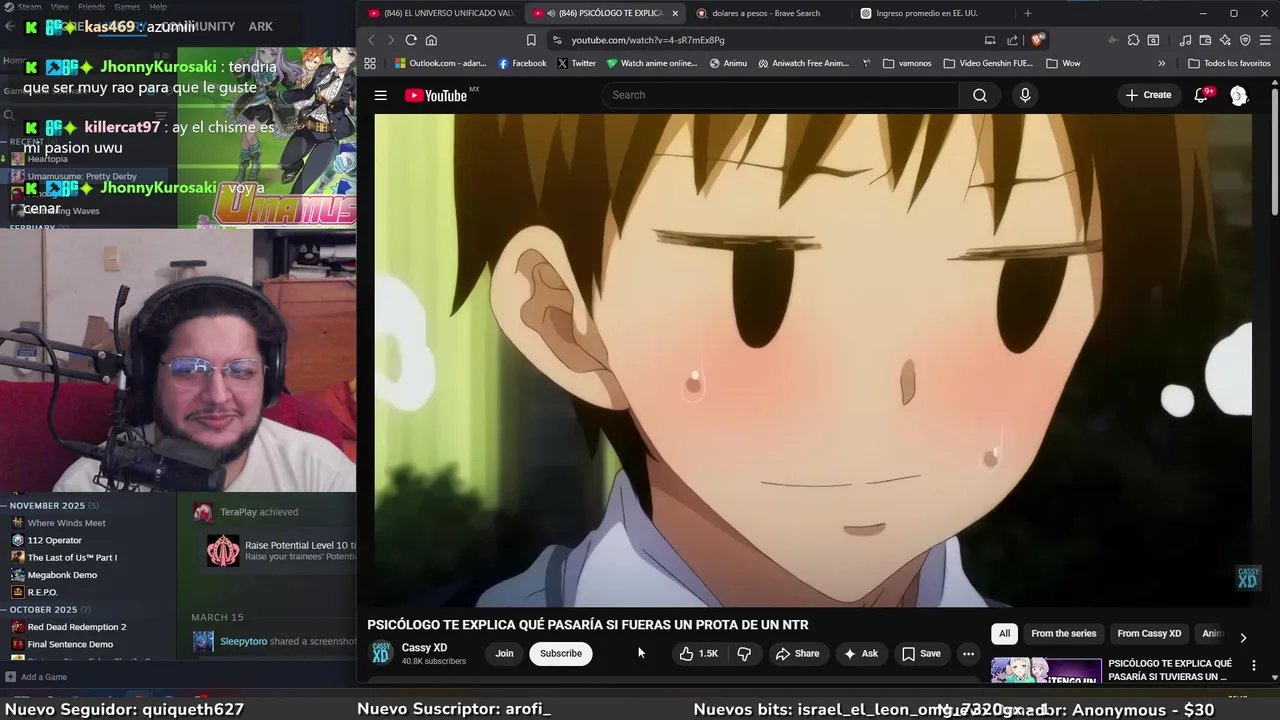
Task: Click the video menu on suggested video
Action: [1254, 665]
